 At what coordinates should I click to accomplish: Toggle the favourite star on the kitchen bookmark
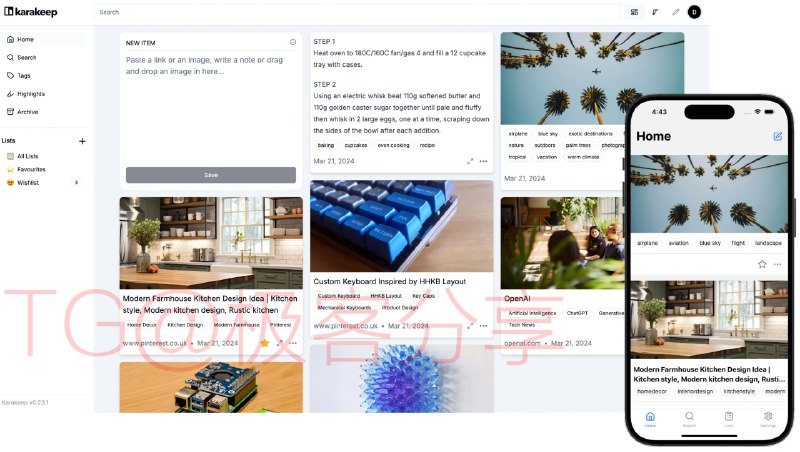point(264,343)
